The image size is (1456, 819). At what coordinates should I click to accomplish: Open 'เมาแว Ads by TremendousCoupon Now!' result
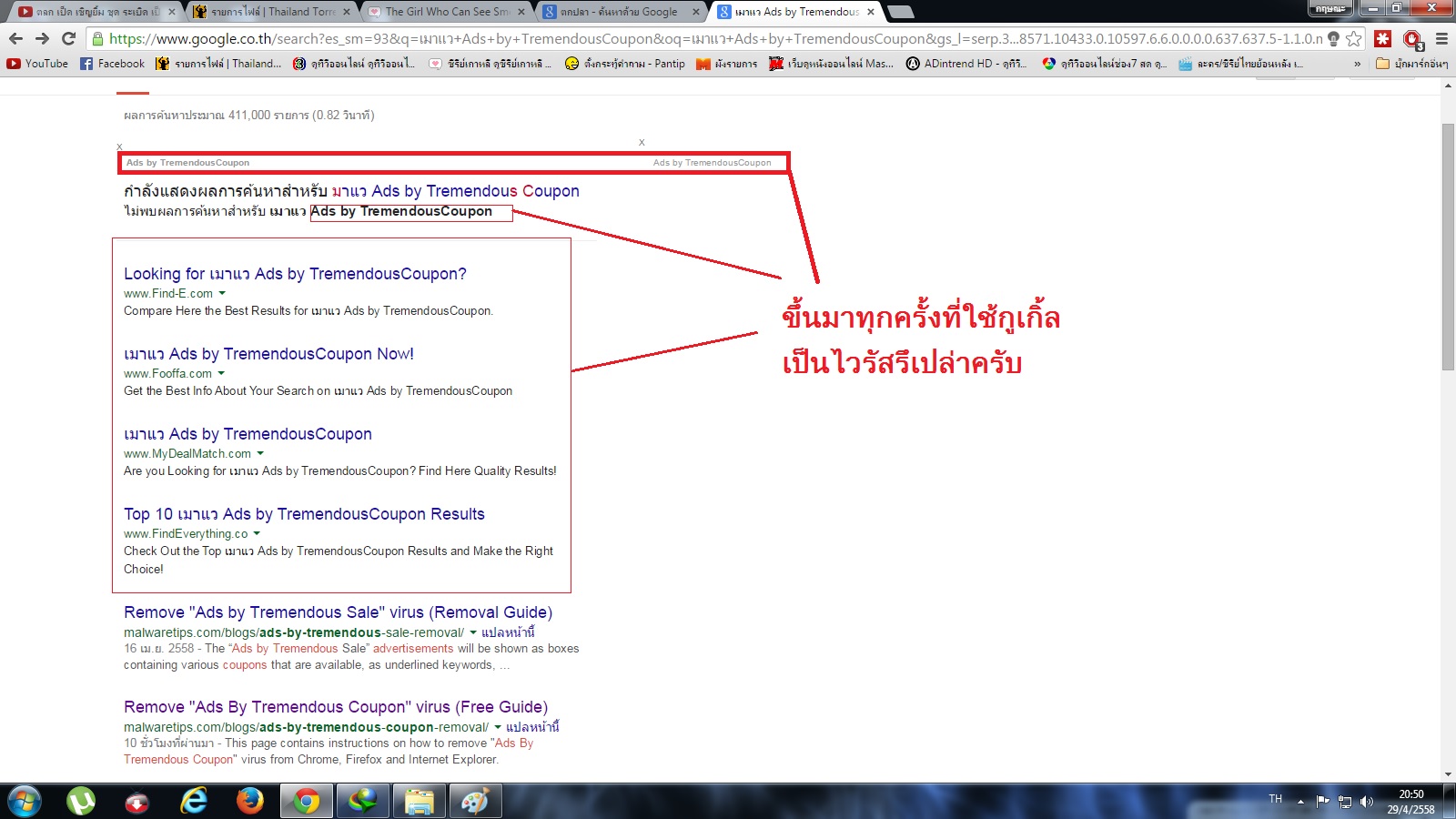(268, 354)
